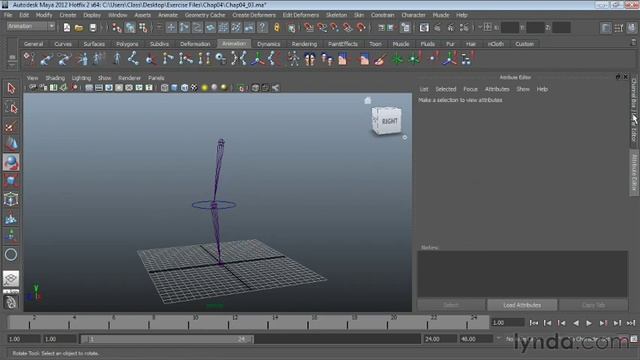Click the Paint Skin Weights brush icon
Screen dimensions: 640x360
380,59
